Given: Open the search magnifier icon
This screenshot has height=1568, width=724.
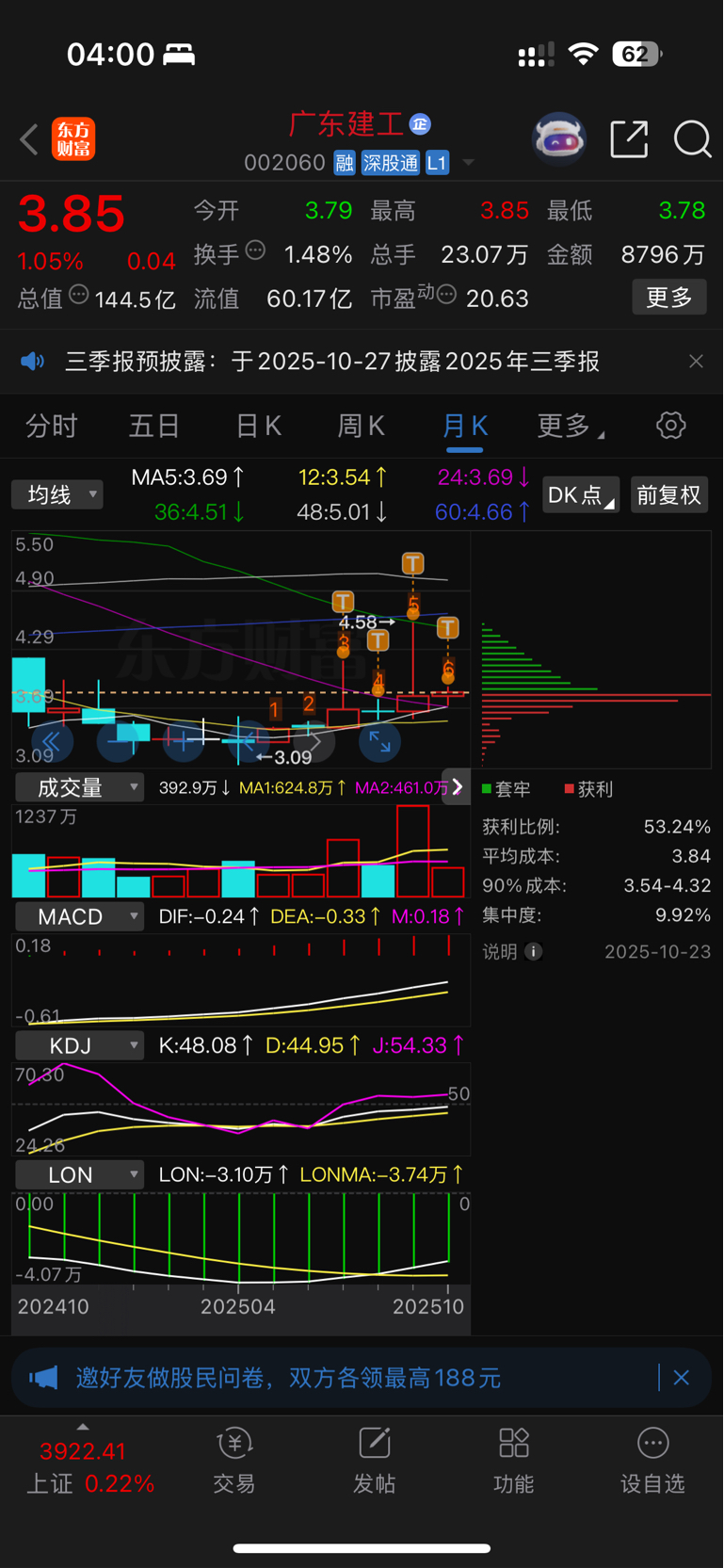Looking at the screenshot, I should pyautogui.click(x=692, y=139).
